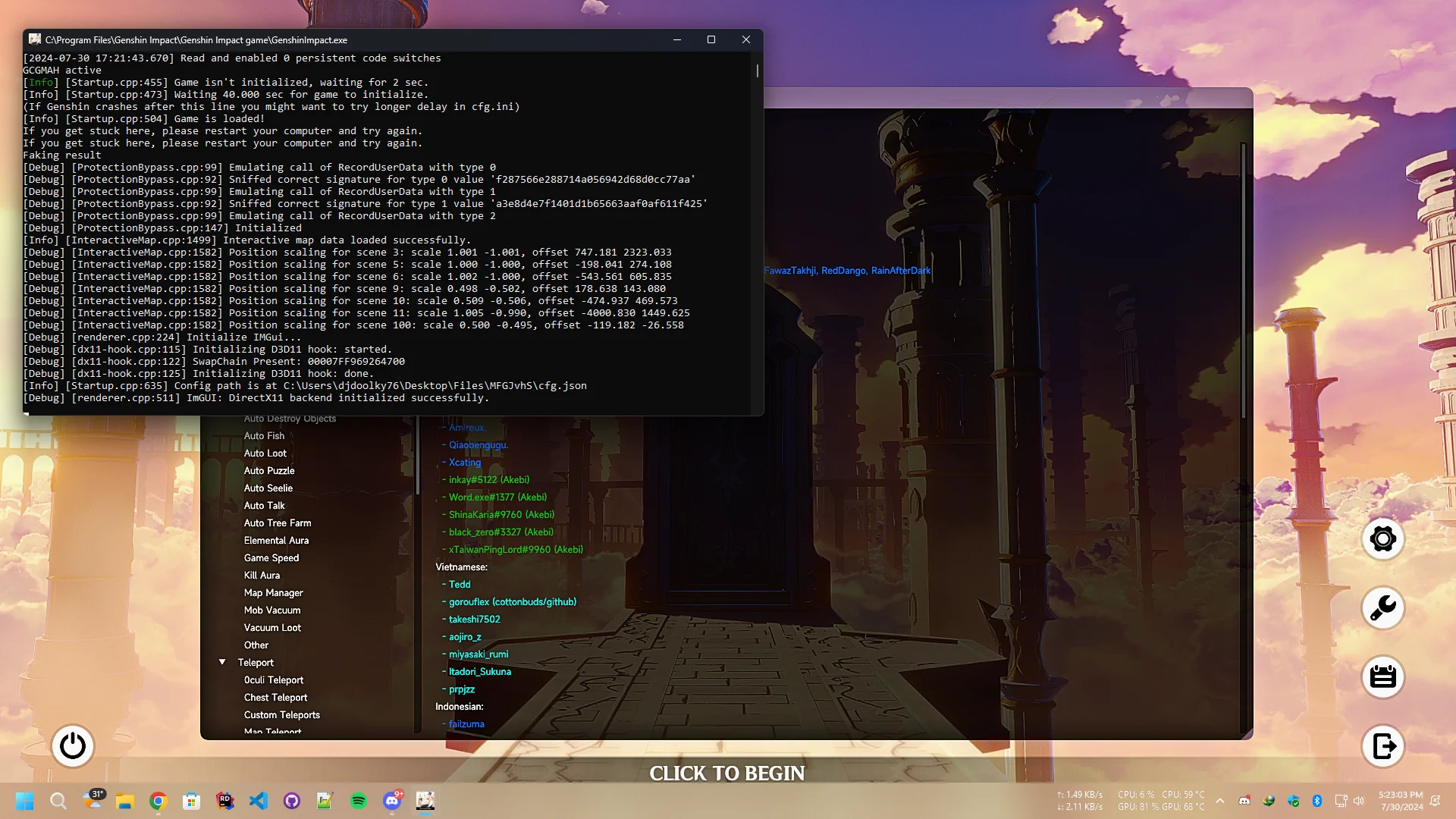Open Oculi Teleport section
Viewport: 1456px width, 819px height.
(274, 680)
